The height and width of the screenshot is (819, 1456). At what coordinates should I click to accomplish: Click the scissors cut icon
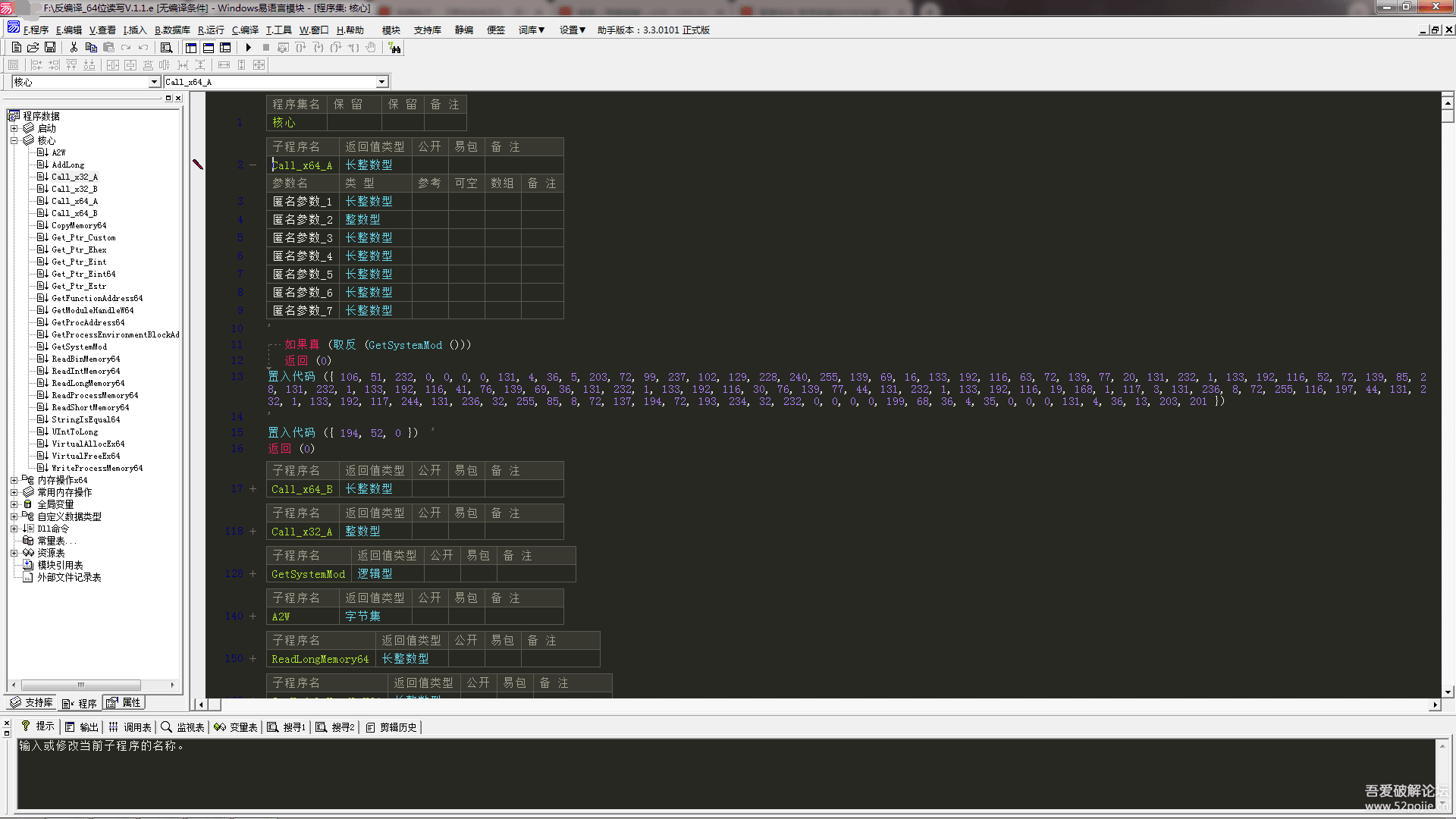pyautogui.click(x=74, y=47)
